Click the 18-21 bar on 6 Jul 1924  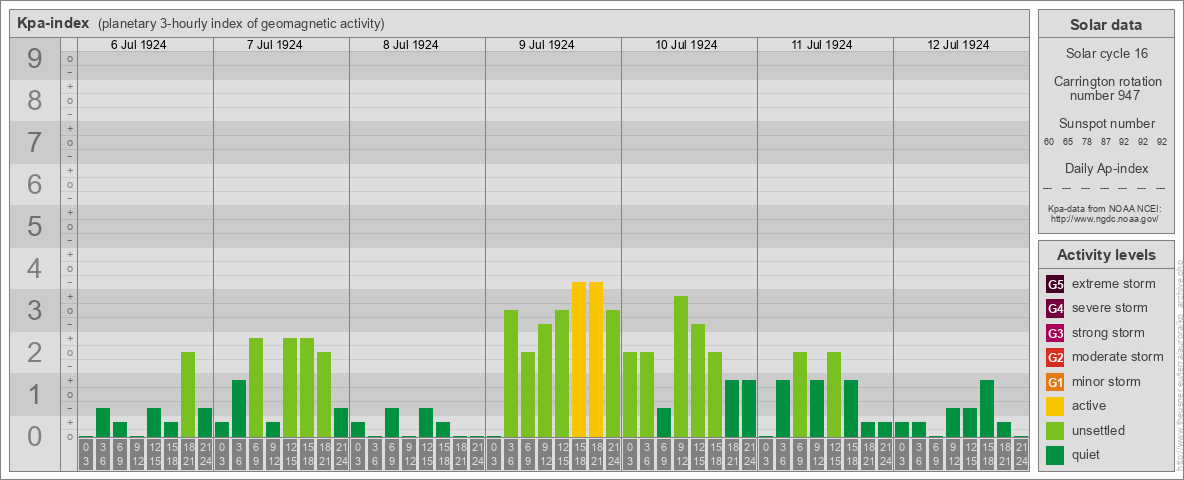coord(188,395)
